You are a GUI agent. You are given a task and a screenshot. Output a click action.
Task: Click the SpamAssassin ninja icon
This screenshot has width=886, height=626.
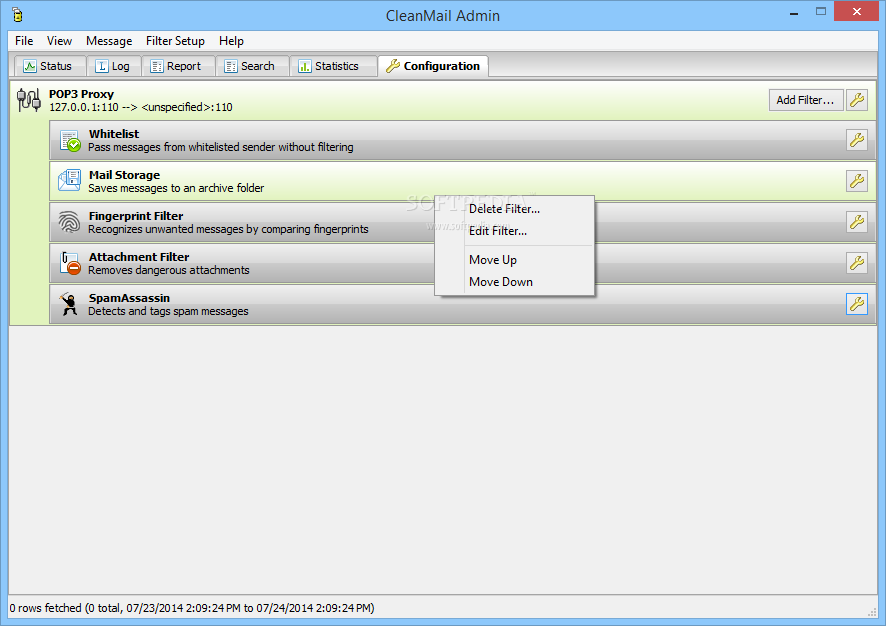click(x=70, y=304)
